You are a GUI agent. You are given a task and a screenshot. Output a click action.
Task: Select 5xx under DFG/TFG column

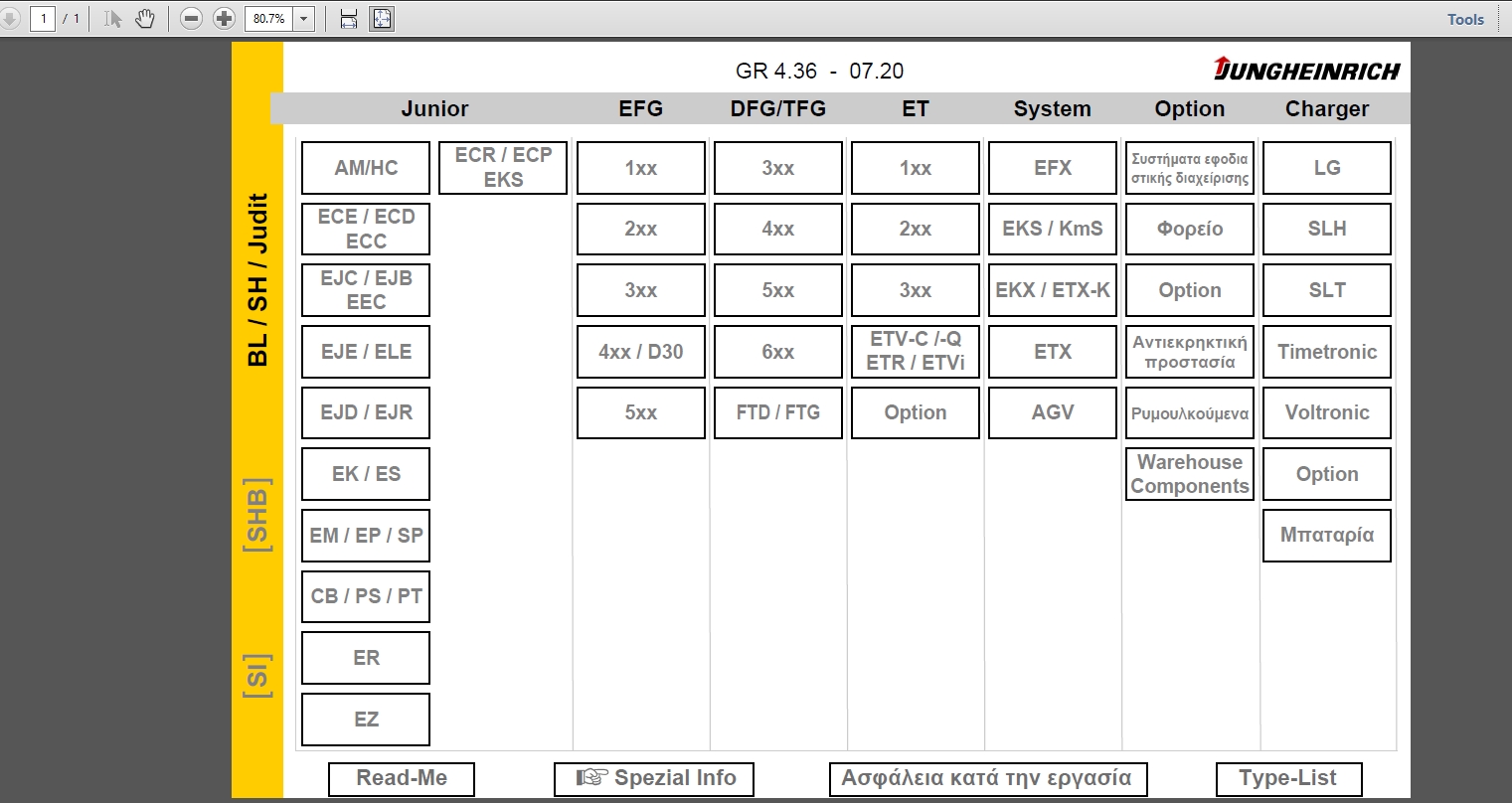tap(778, 290)
